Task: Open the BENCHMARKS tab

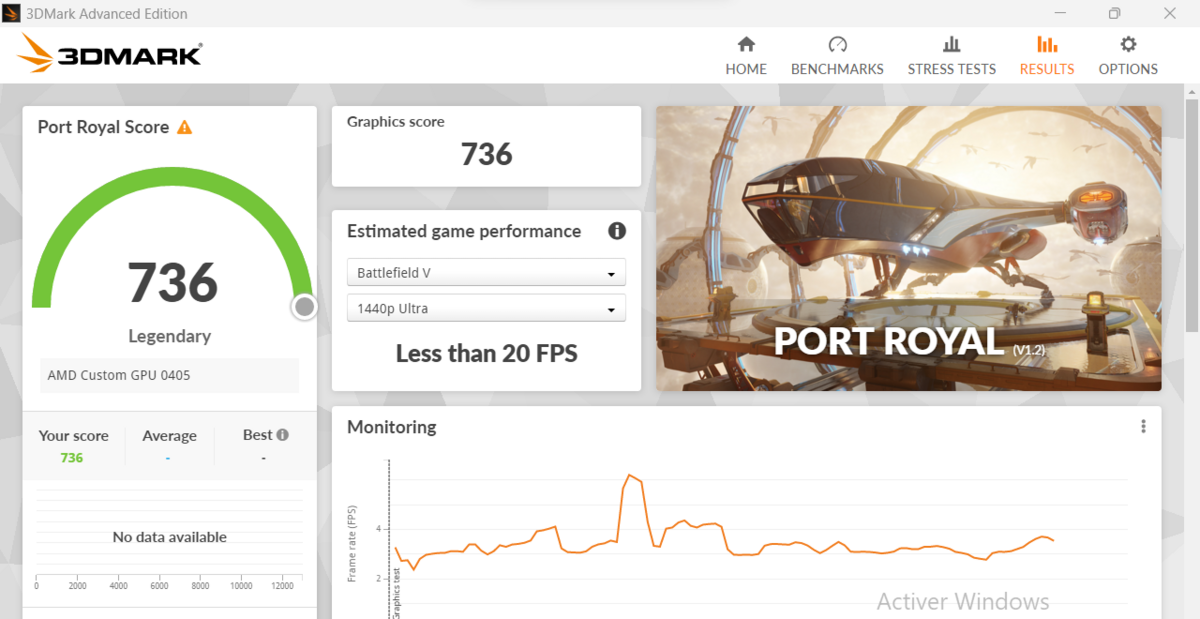Action: point(837,56)
